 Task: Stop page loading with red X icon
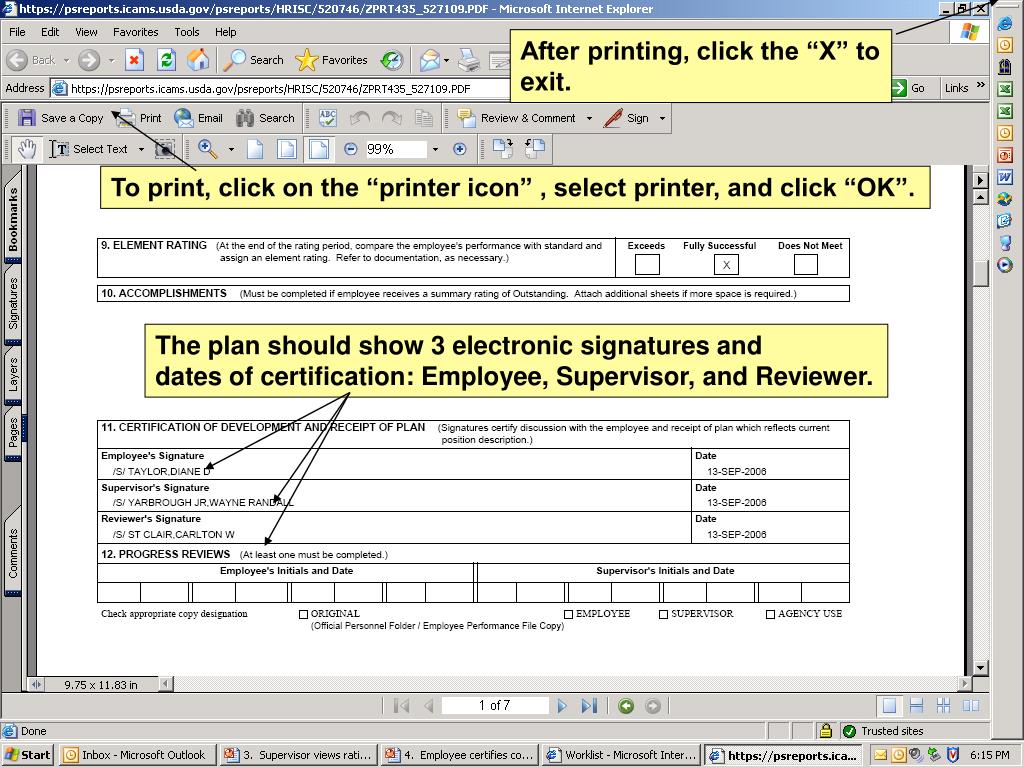pyautogui.click(x=134, y=60)
